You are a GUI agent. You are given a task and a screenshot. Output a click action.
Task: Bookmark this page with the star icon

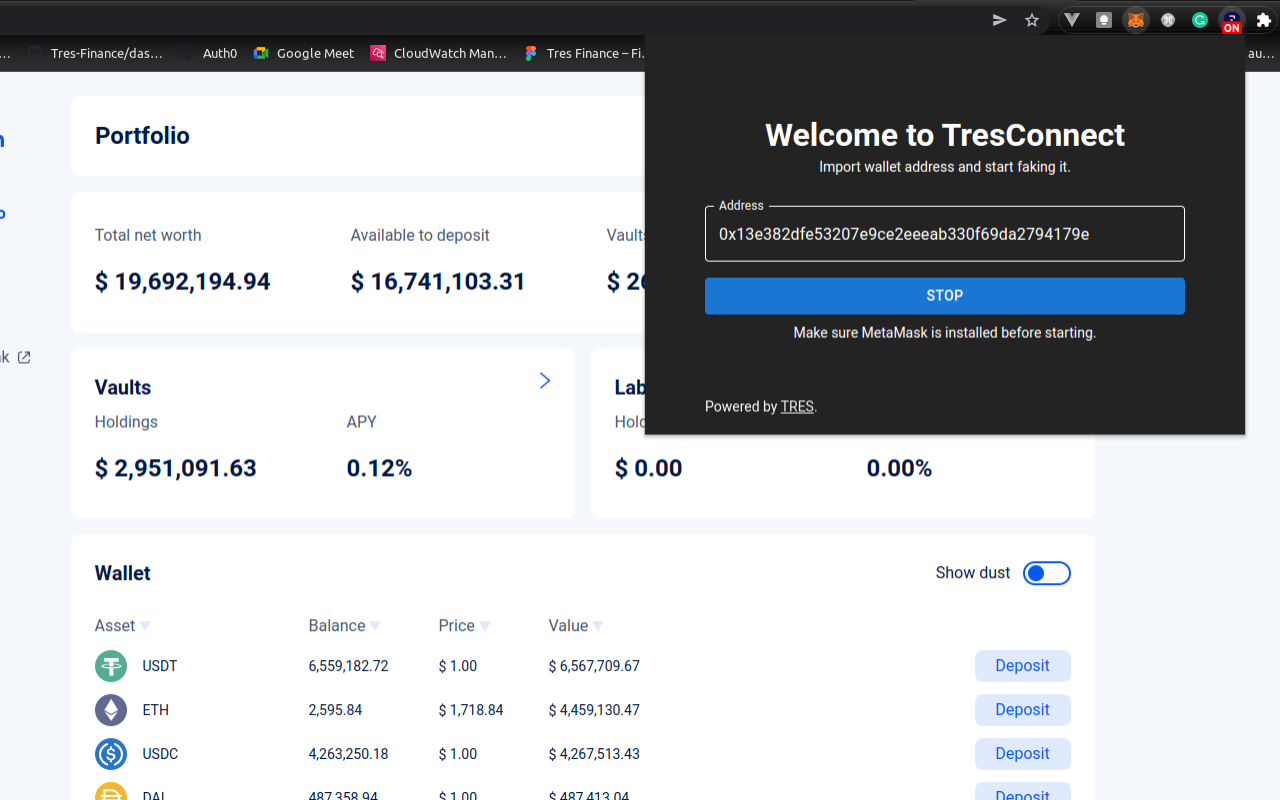pyautogui.click(x=1031, y=19)
